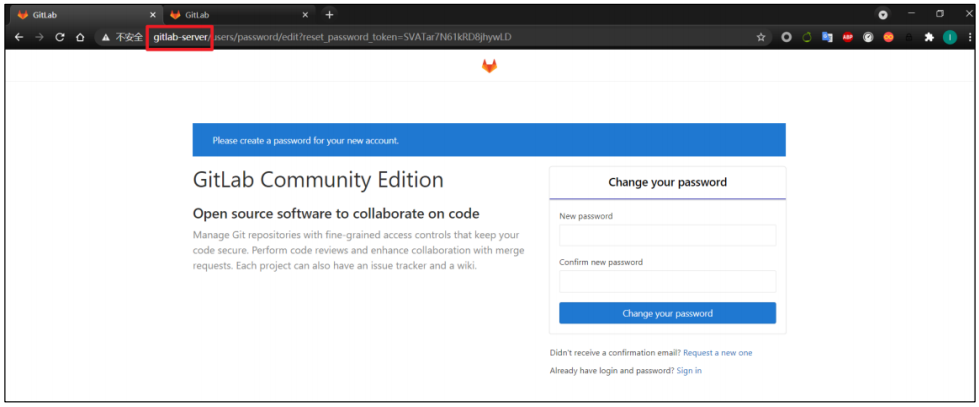Open the browser home page icon
The image size is (979, 407).
pyautogui.click(x=80, y=37)
